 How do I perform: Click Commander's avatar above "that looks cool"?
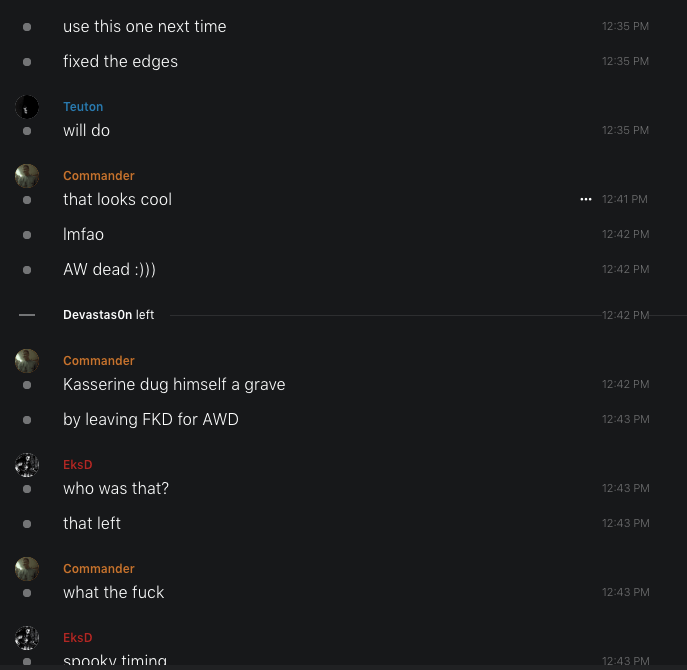click(27, 176)
